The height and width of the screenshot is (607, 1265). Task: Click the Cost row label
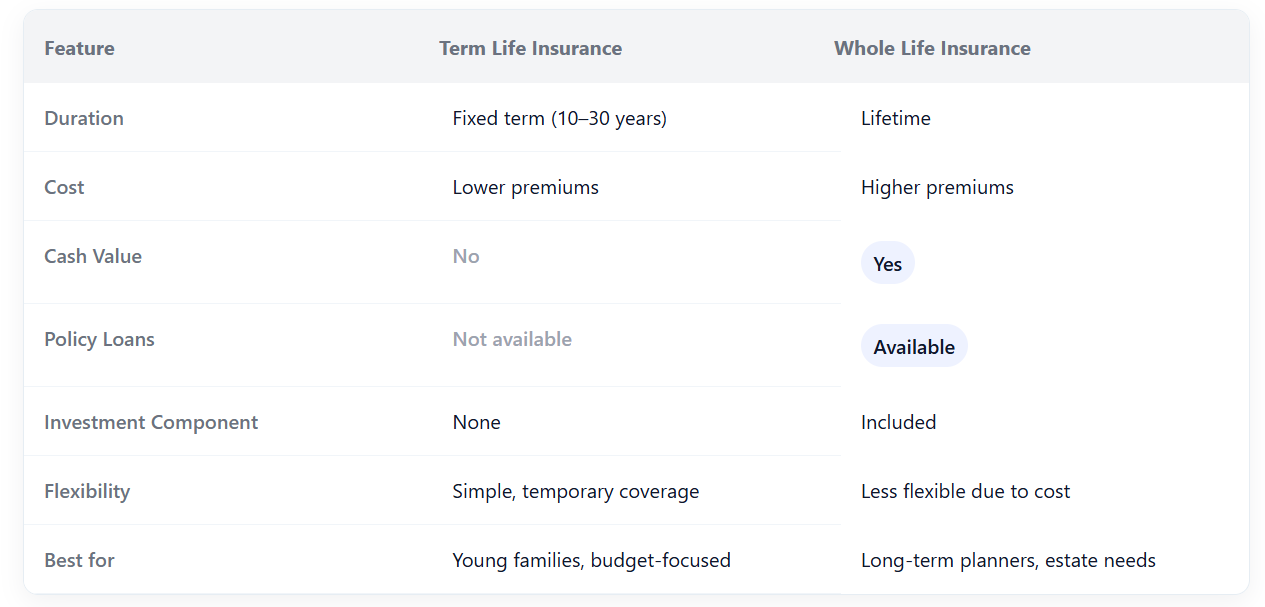(64, 187)
